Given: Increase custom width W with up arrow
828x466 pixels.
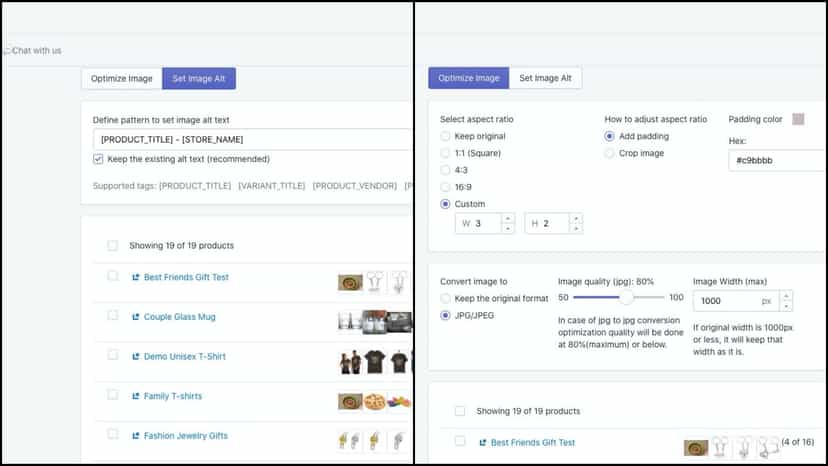Looking at the screenshot, I should (x=507, y=218).
